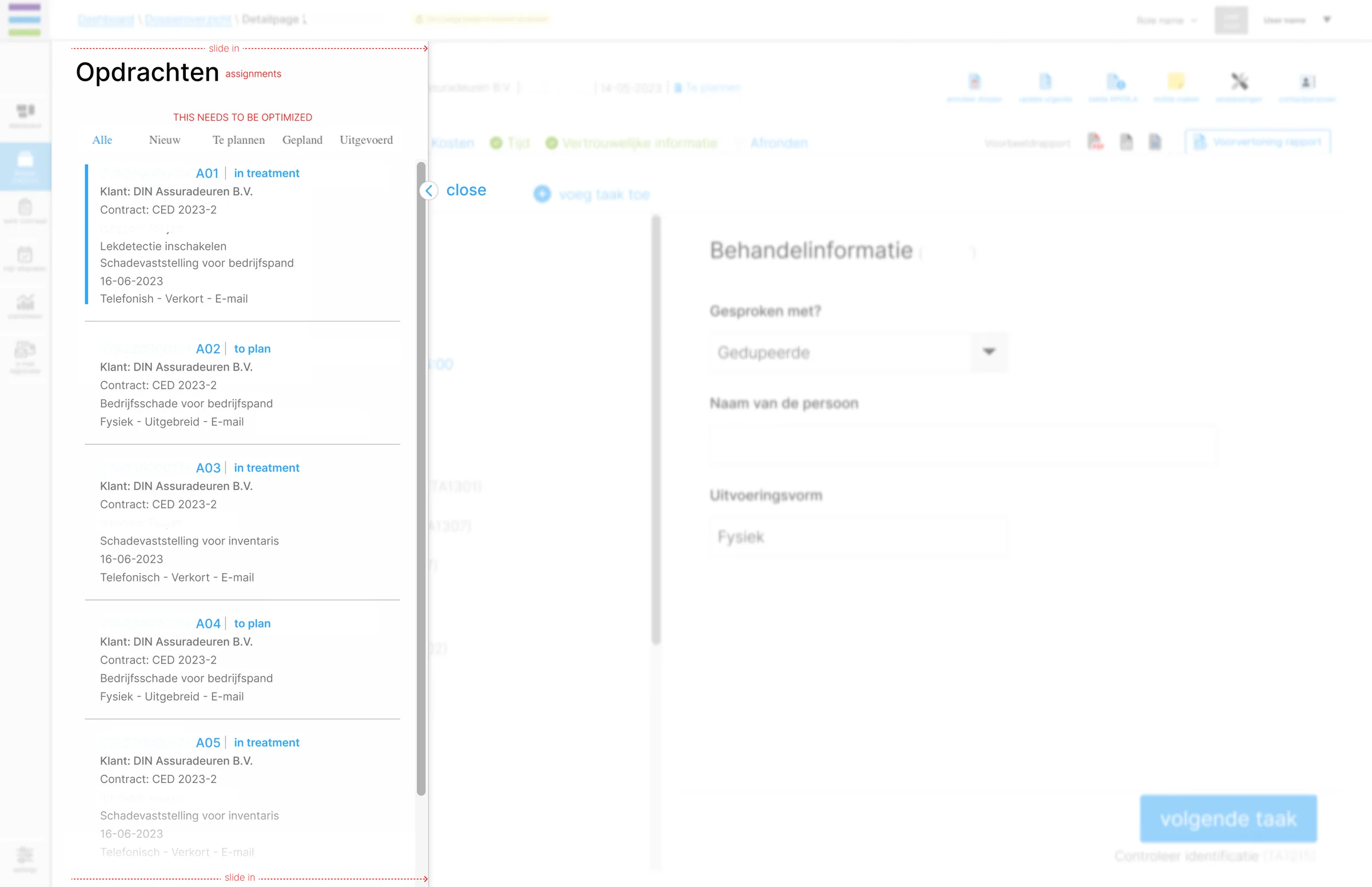Switch to the 'Afronden' tab
The height and width of the screenshot is (887, 1372).
tap(779, 143)
